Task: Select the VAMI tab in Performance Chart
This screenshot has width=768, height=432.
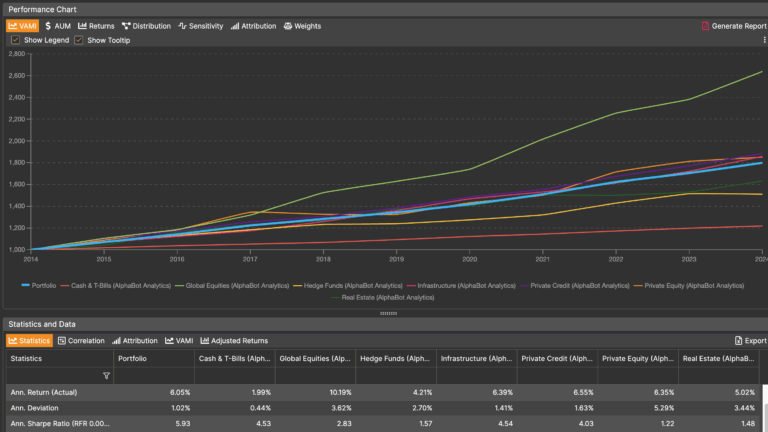Action: (22, 26)
